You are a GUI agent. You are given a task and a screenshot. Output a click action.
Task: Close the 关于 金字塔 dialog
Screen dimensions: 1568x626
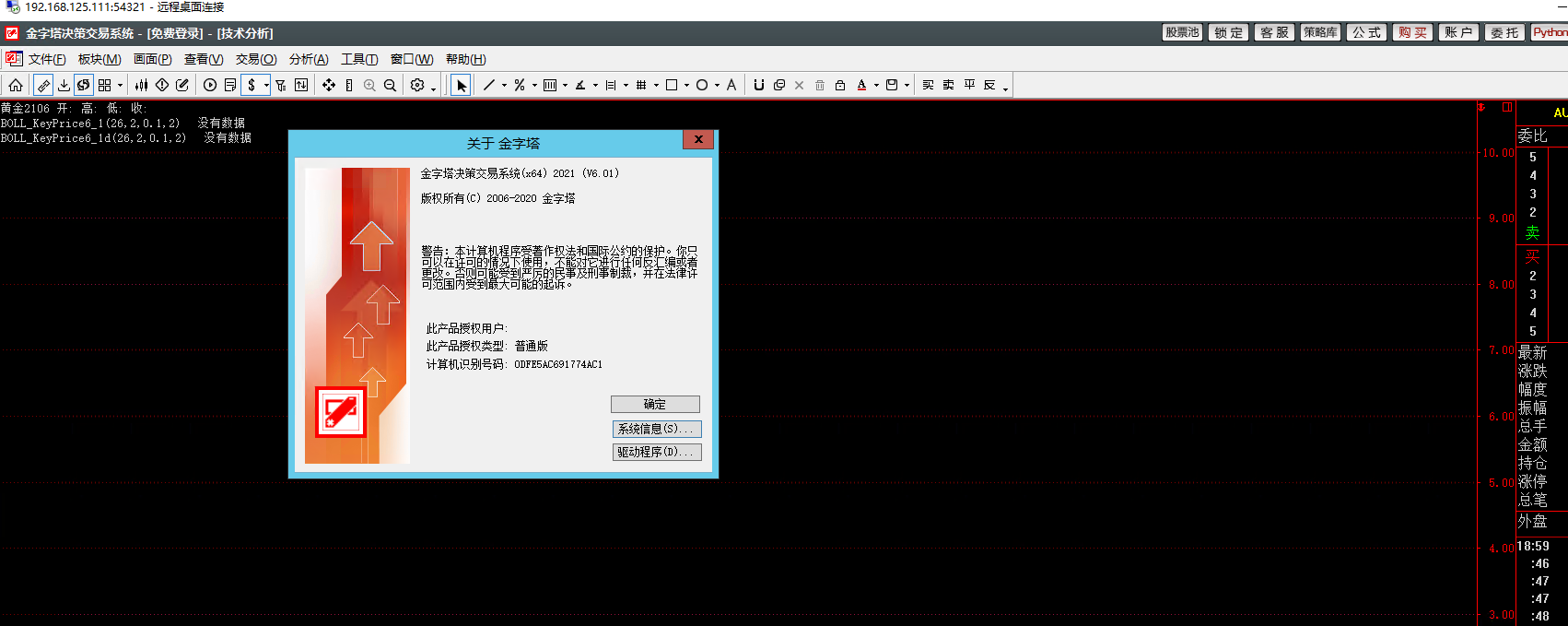[698, 139]
